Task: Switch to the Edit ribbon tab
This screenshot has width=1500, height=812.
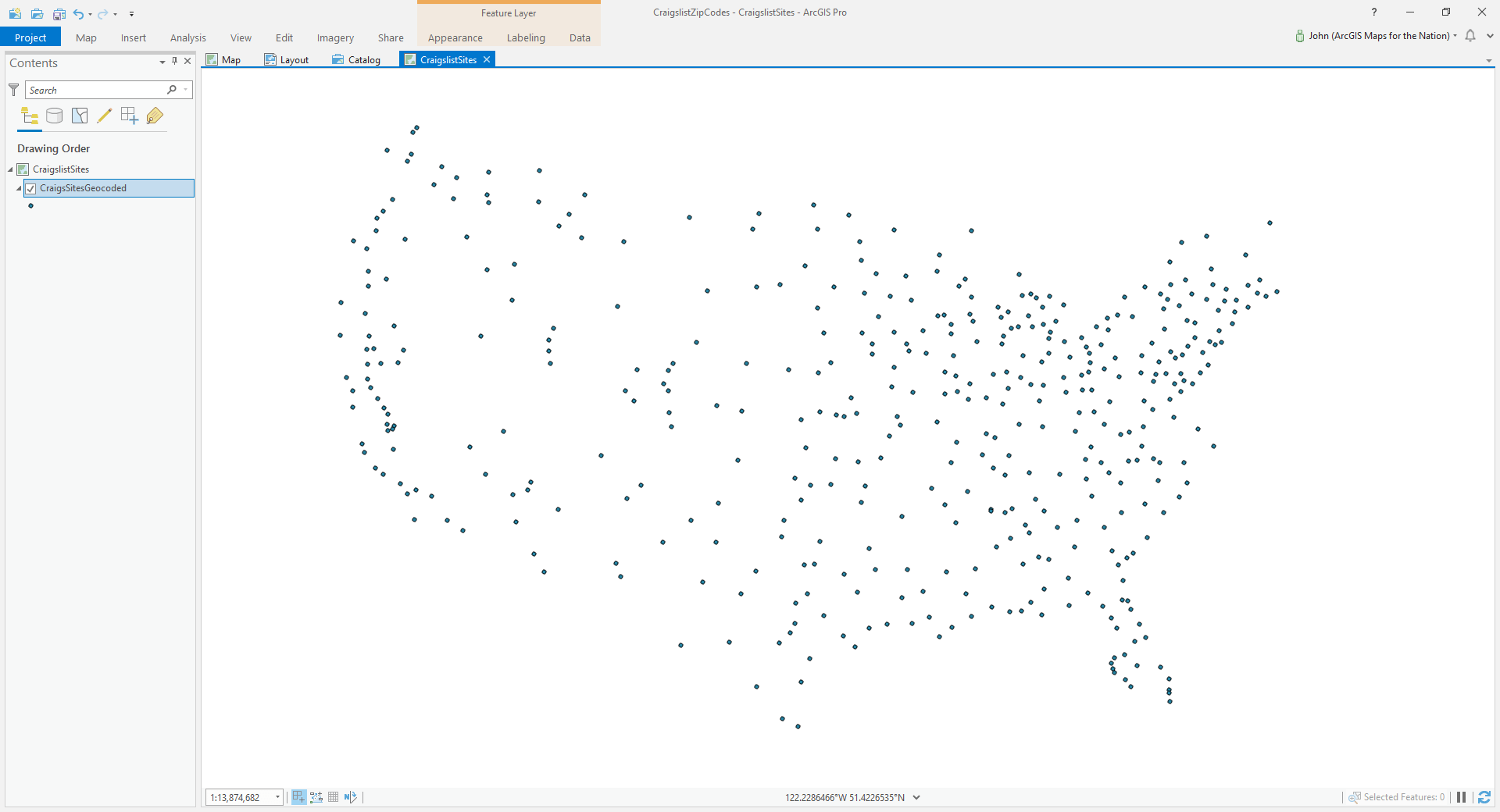Action: point(284,37)
